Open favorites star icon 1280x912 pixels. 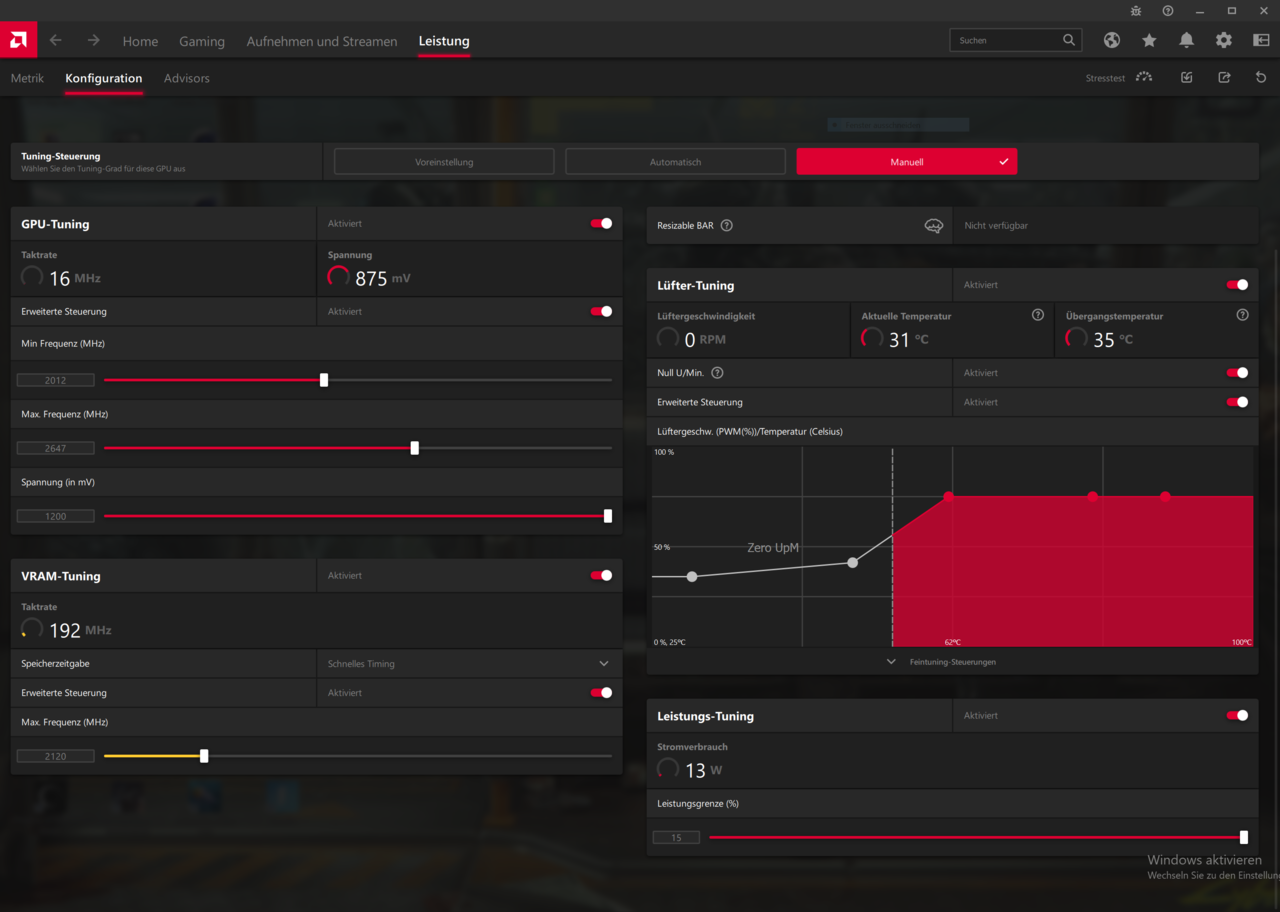(1149, 40)
